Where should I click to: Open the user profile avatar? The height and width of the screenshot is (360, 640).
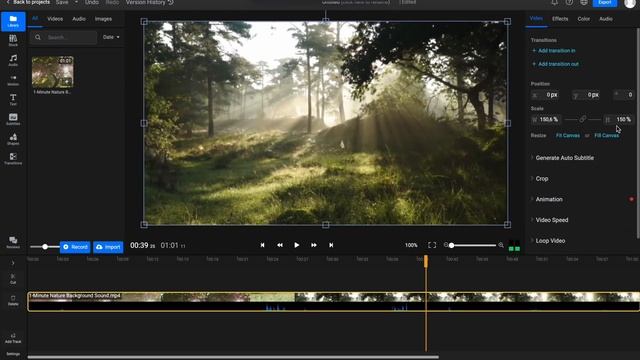[x=630, y=3]
